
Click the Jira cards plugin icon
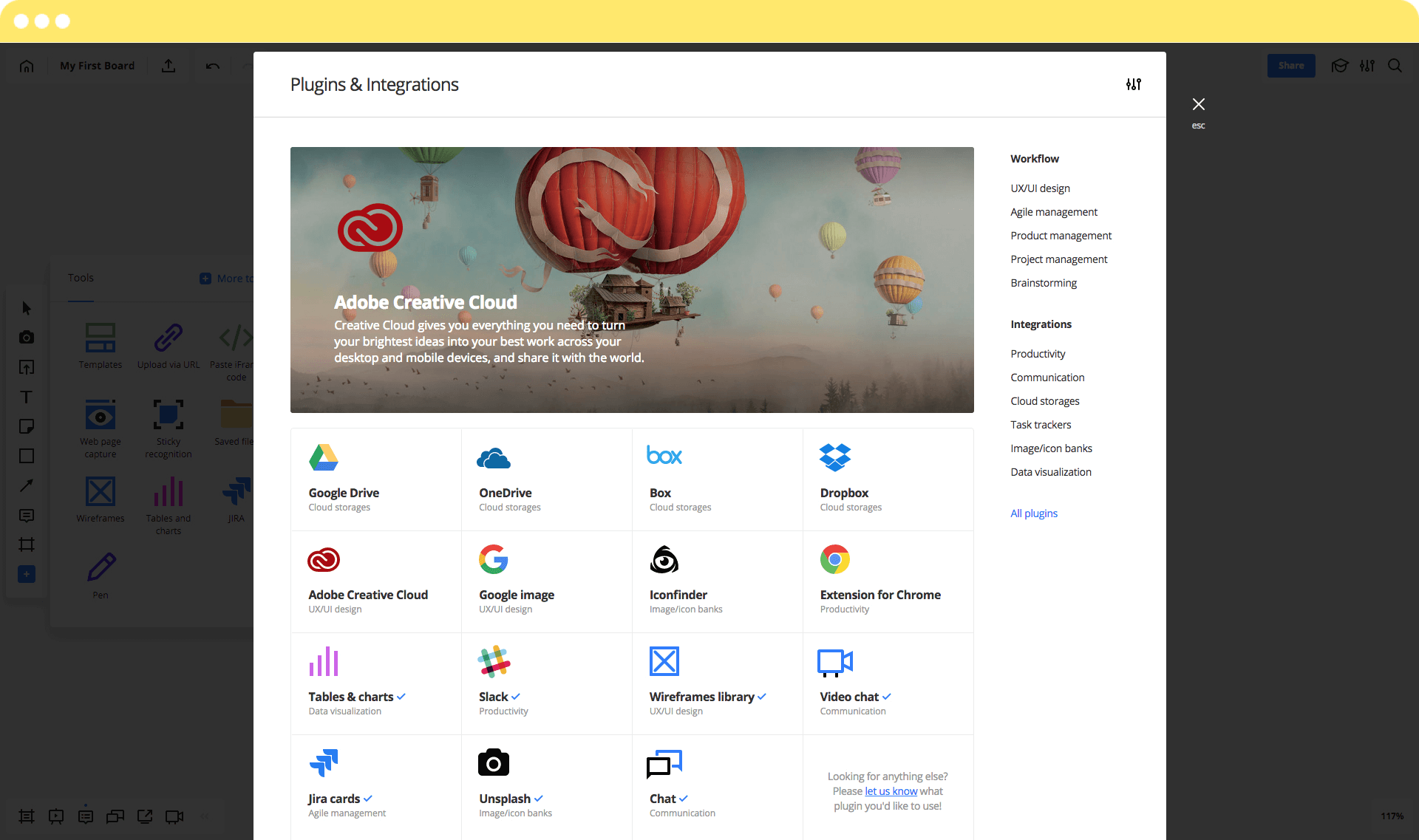click(324, 763)
